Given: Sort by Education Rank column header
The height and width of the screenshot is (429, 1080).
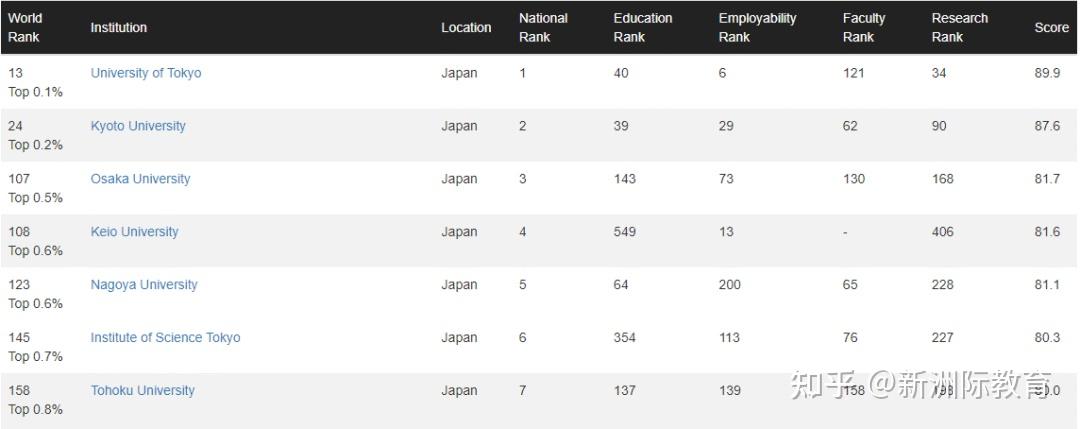Looking at the screenshot, I should pos(643,28).
